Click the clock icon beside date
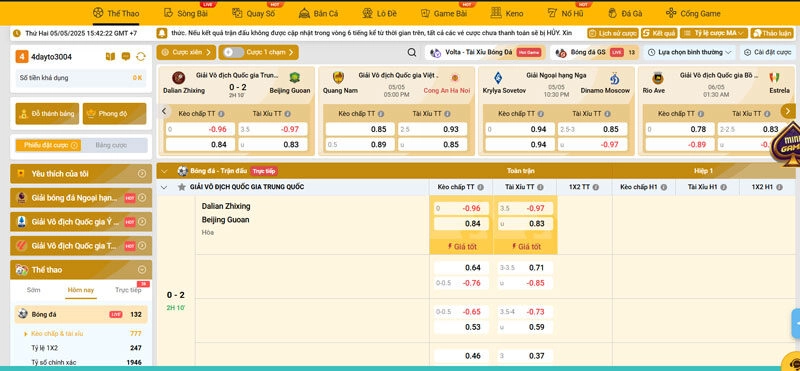The height and width of the screenshot is (371, 800). click(16, 33)
